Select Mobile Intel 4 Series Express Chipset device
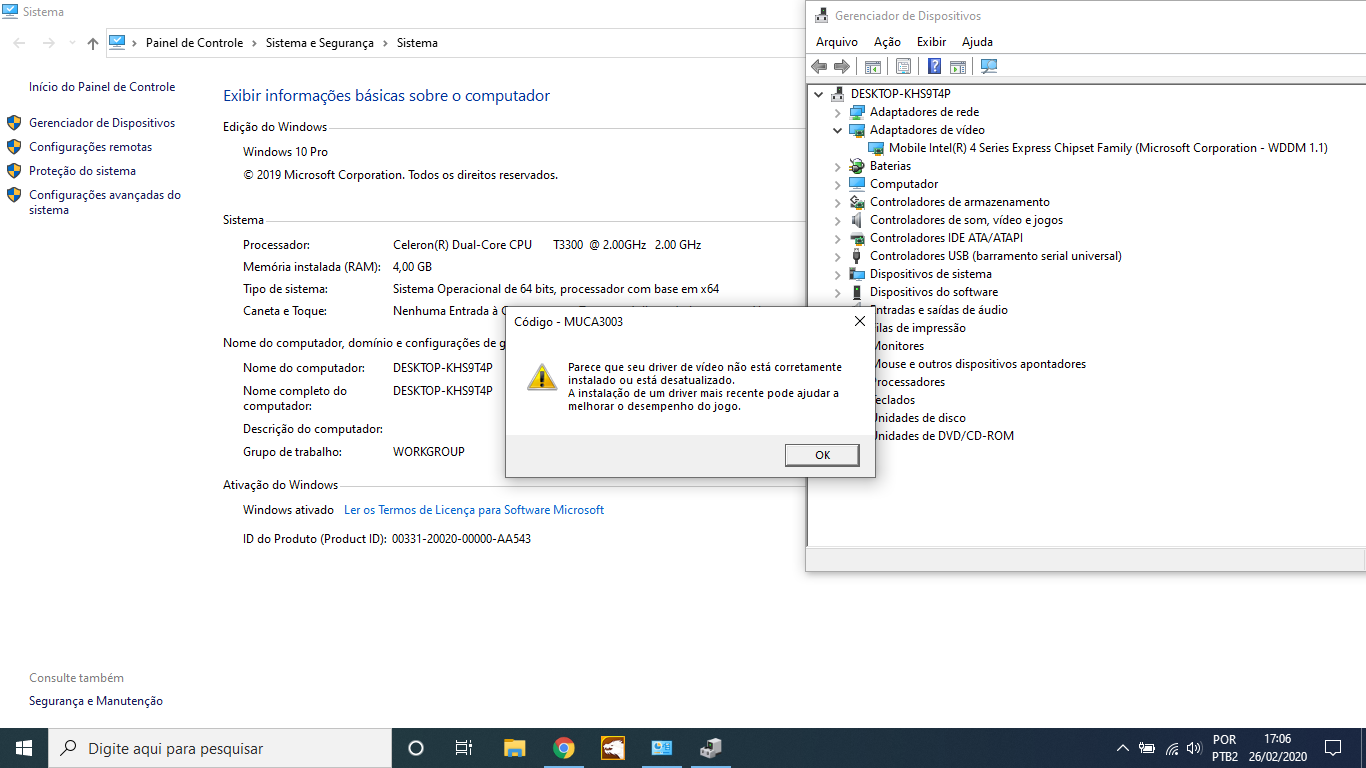Image resolution: width=1366 pixels, height=768 pixels. 1107,148
